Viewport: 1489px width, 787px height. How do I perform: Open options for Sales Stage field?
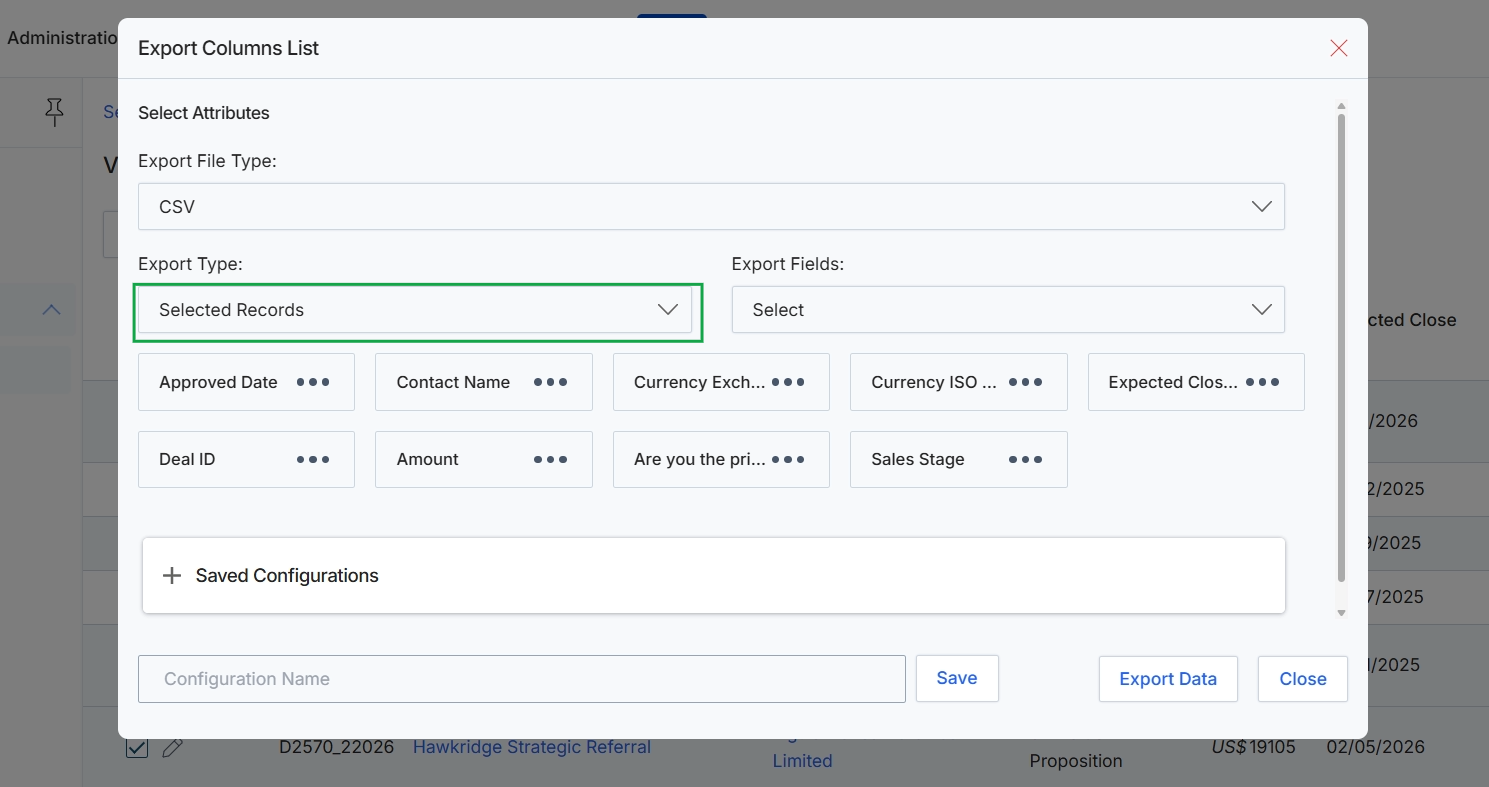coord(1026,459)
